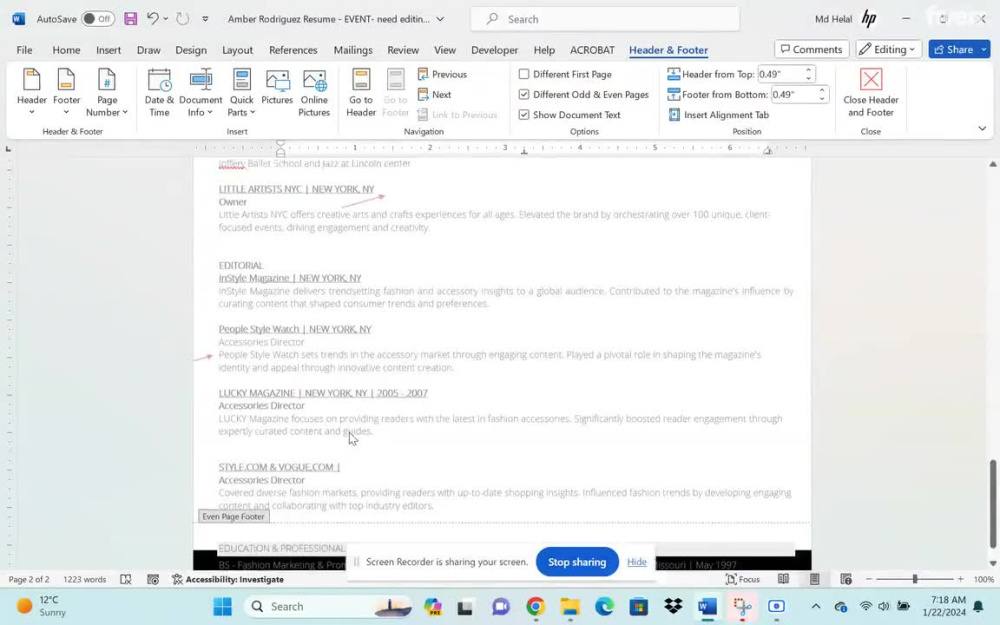Click the title bar Search box

(605, 19)
